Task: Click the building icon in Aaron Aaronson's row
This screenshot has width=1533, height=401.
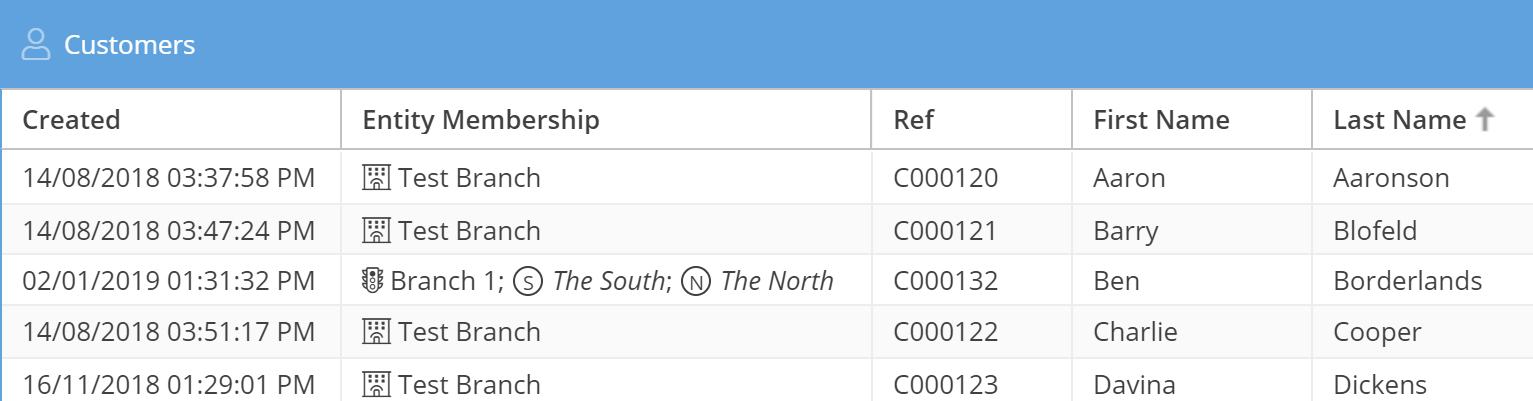Action: click(x=375, y=179)
